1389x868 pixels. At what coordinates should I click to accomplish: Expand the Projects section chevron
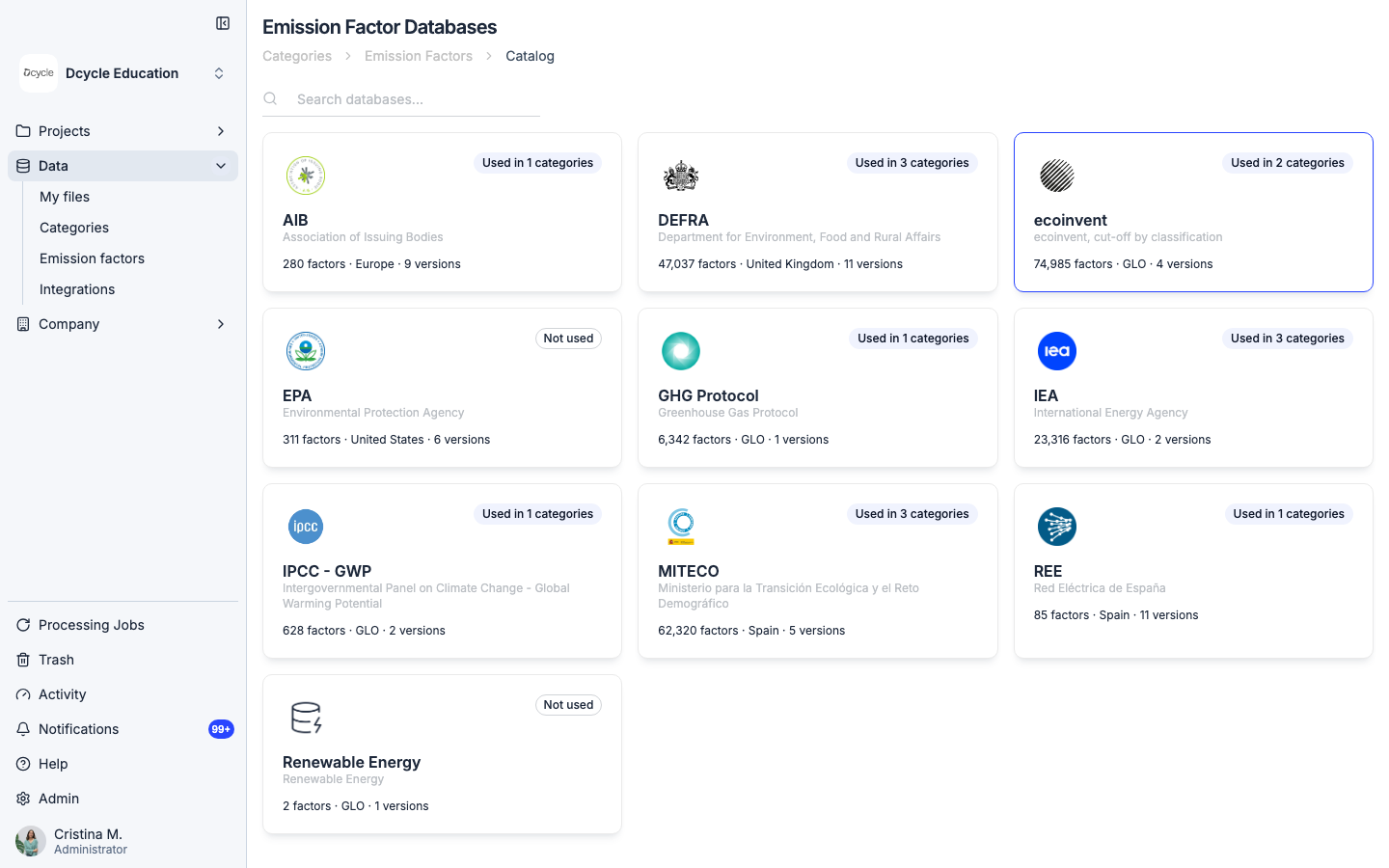[221, 131]
